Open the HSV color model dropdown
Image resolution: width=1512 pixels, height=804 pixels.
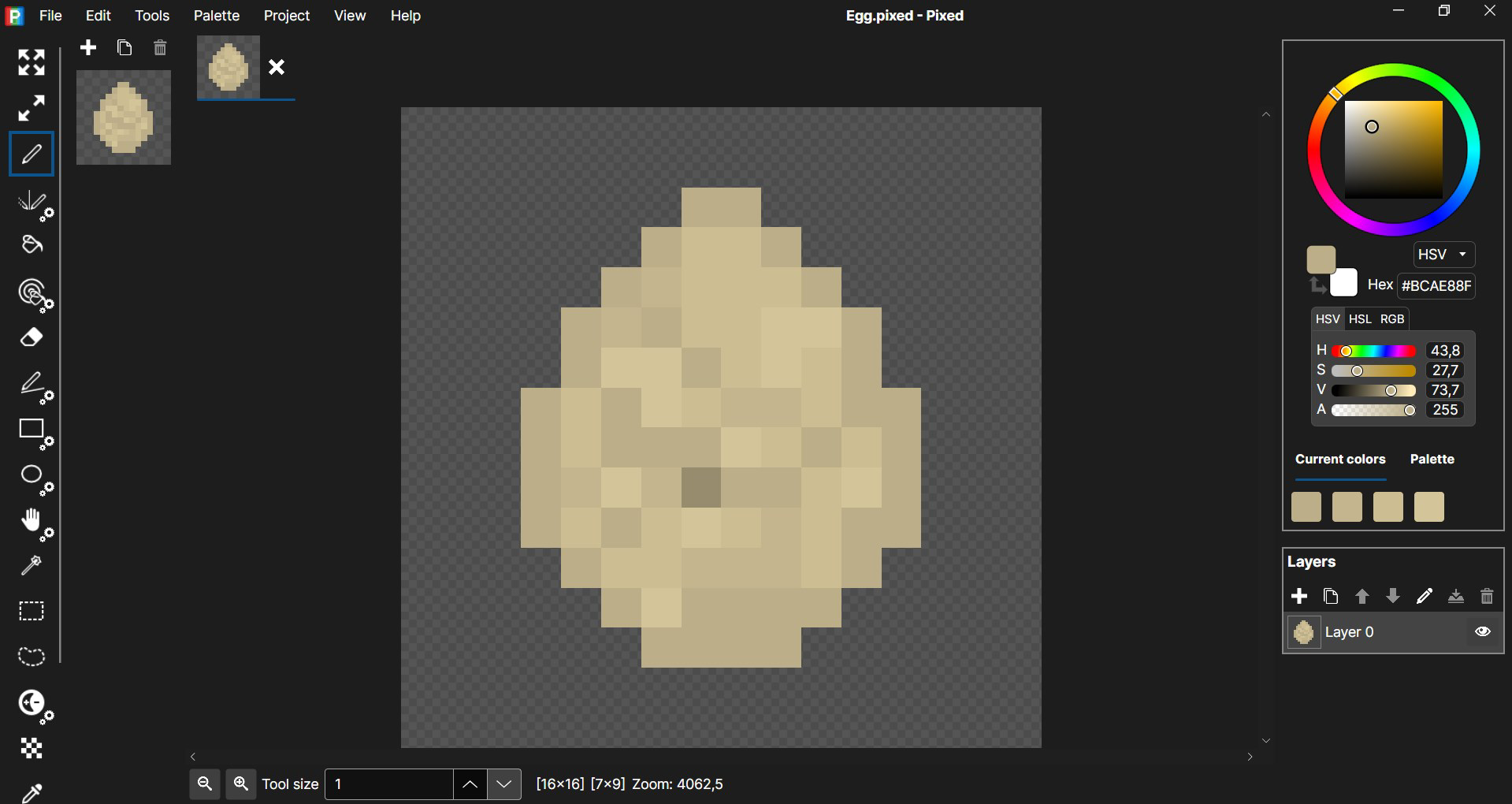coord(1443,255)
